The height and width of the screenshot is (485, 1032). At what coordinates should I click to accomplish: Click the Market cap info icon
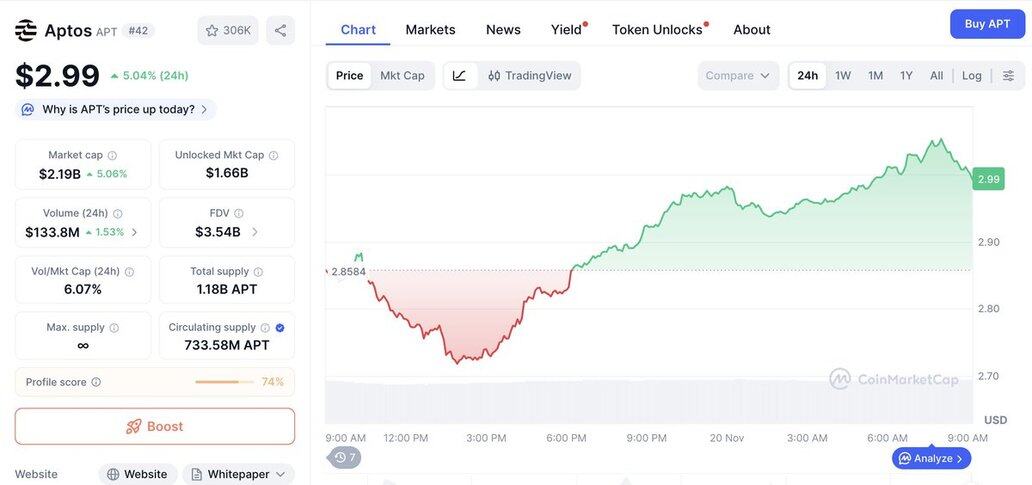point(112,155)
